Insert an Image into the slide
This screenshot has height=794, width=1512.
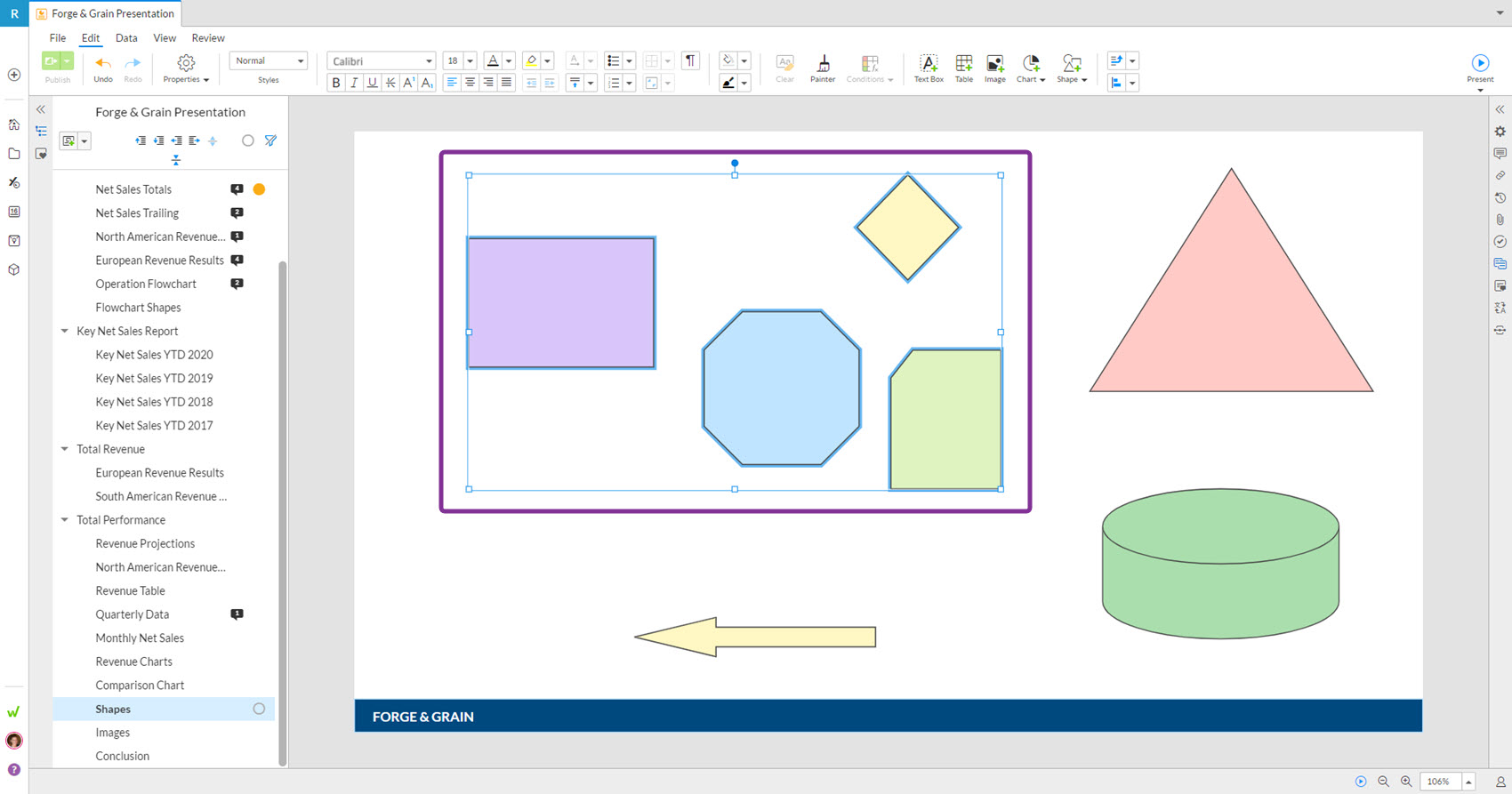[995, 68]
